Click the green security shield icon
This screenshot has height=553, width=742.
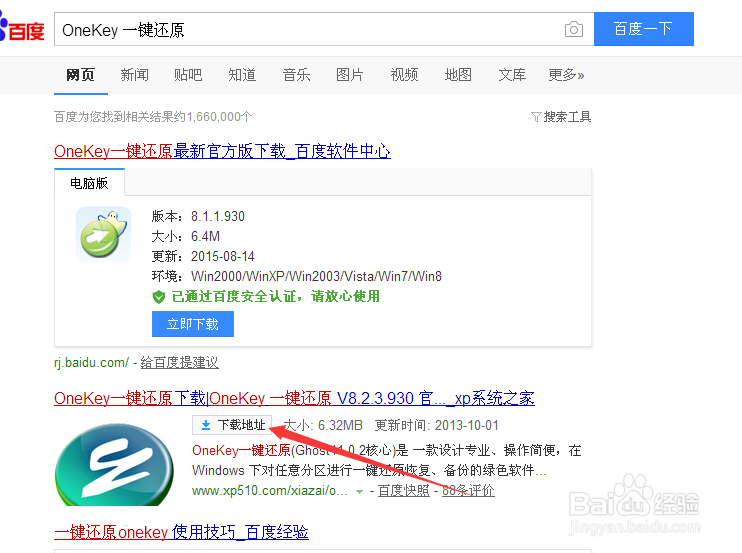[159, 297]
